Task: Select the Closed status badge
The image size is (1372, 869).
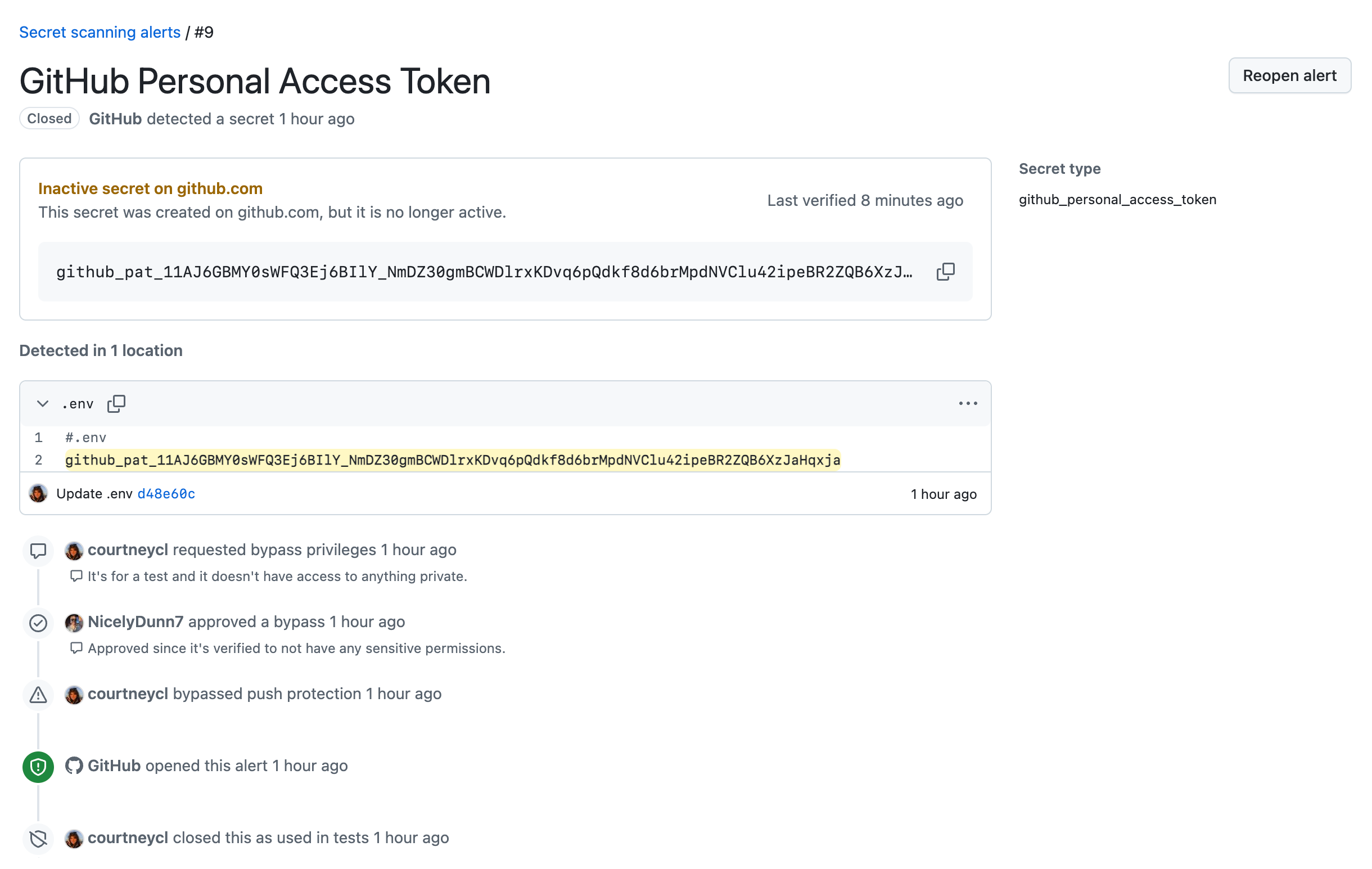Action: pos(47,119)
